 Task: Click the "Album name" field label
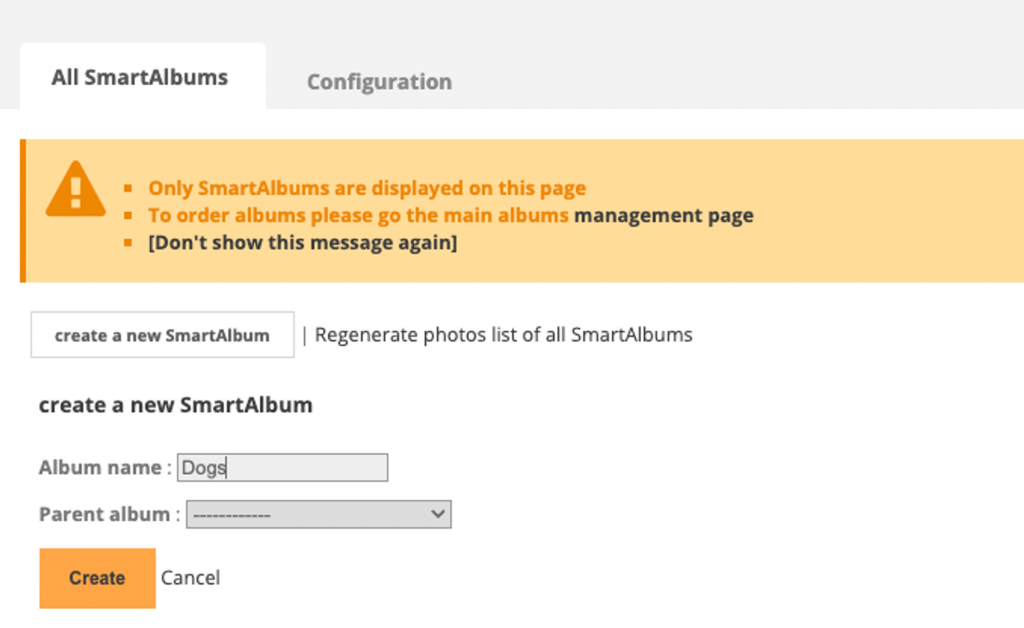(x=100, y=467)
